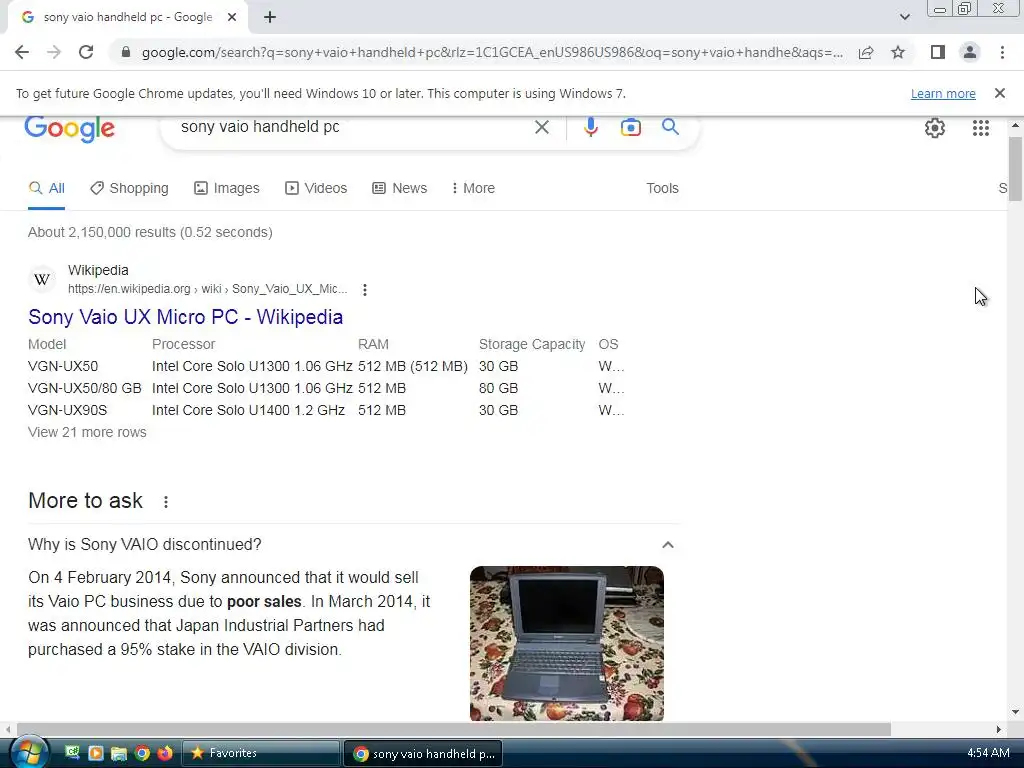Open a new browser tab
The image size is (1024, 768).
tap(270, 18)
